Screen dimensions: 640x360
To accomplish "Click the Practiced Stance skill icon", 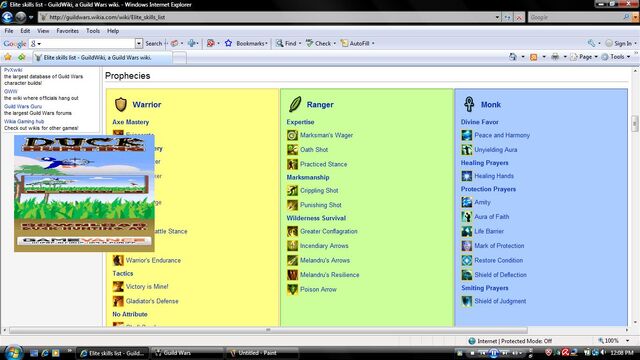I will coord(292,164).
